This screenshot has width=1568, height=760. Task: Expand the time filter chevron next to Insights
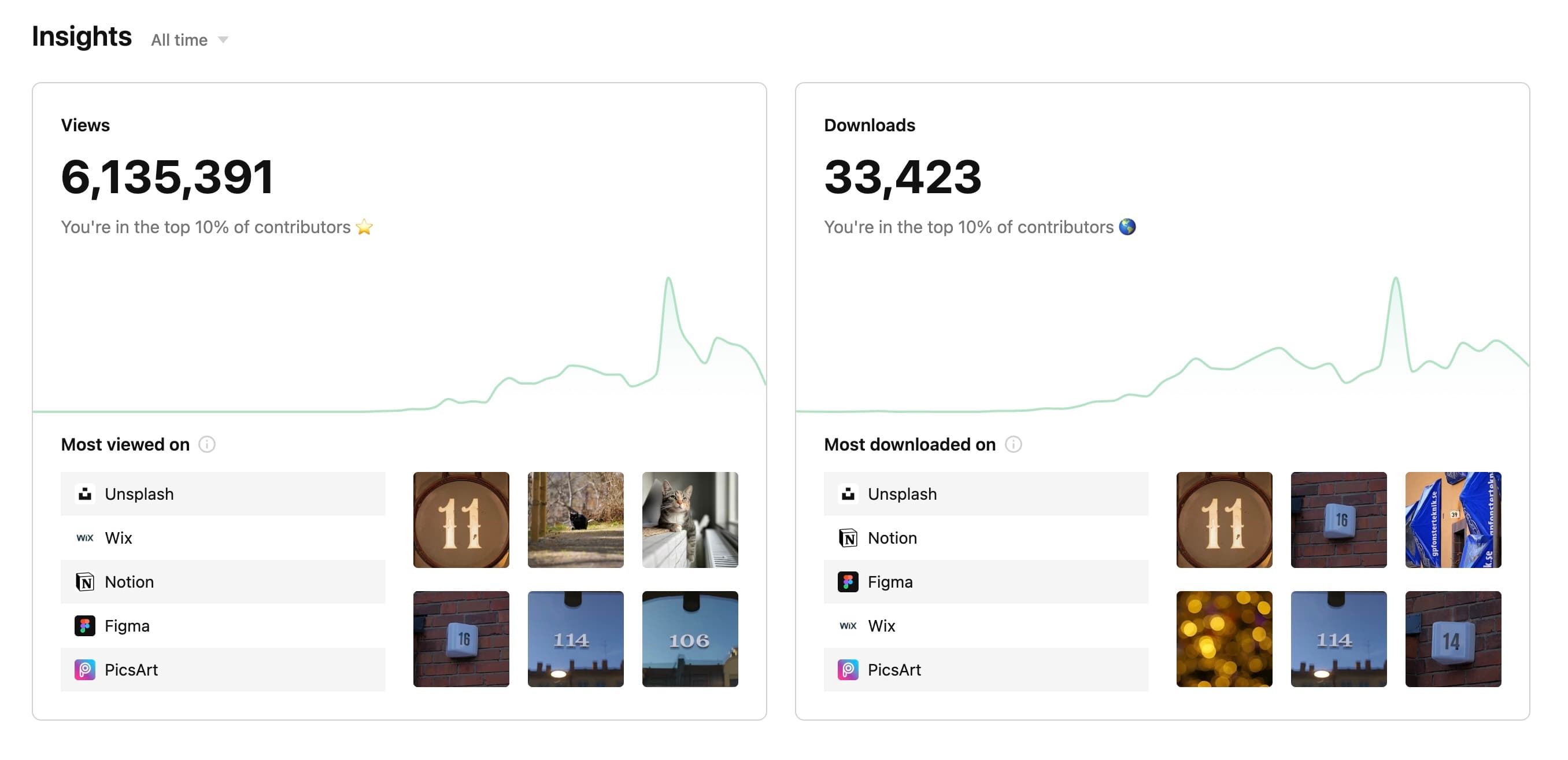[223, 39]
